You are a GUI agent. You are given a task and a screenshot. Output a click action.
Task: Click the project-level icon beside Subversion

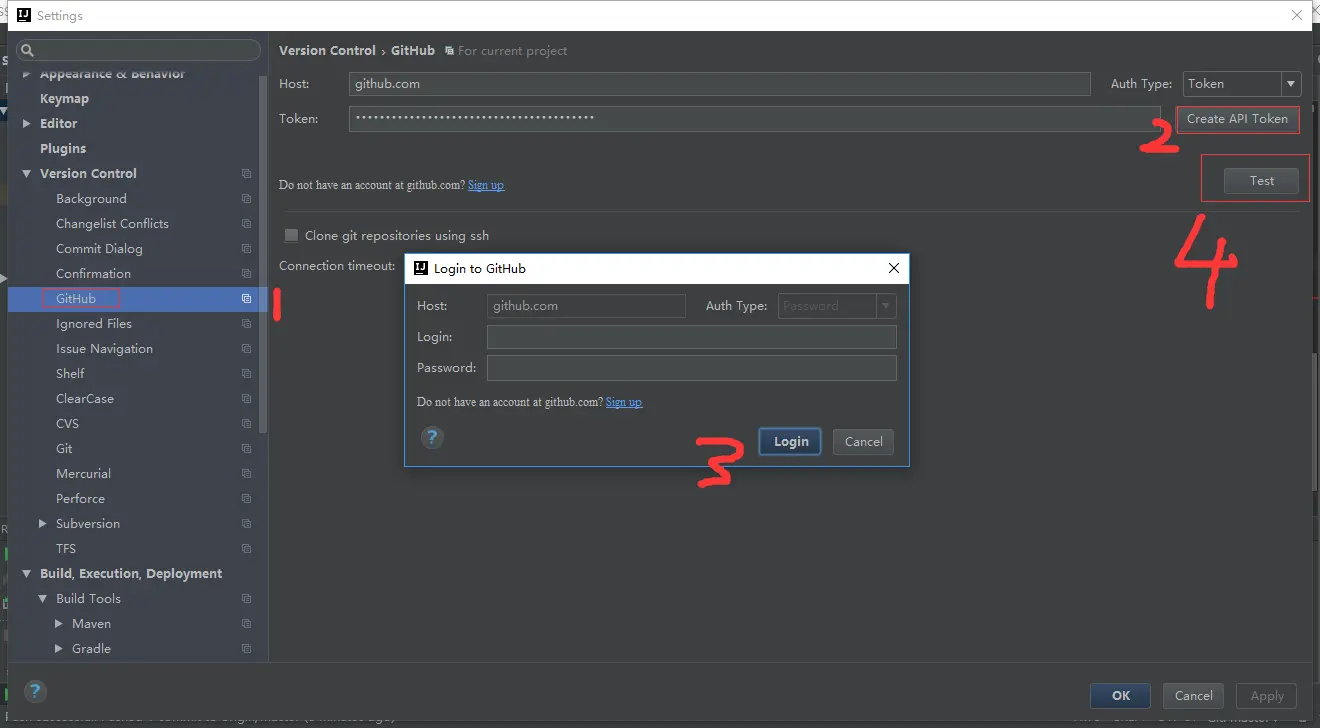click(x=246, y=524)
